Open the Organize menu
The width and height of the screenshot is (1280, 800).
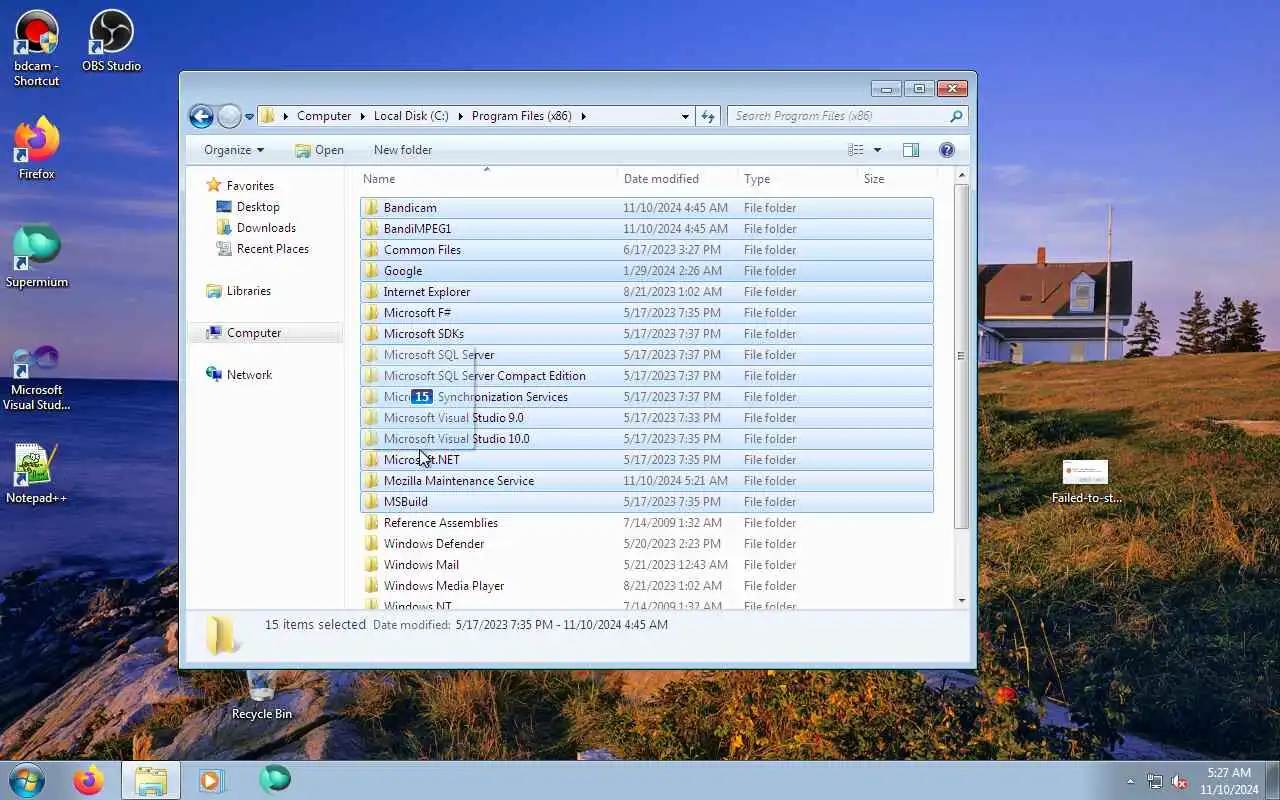(x=234, y=150)
